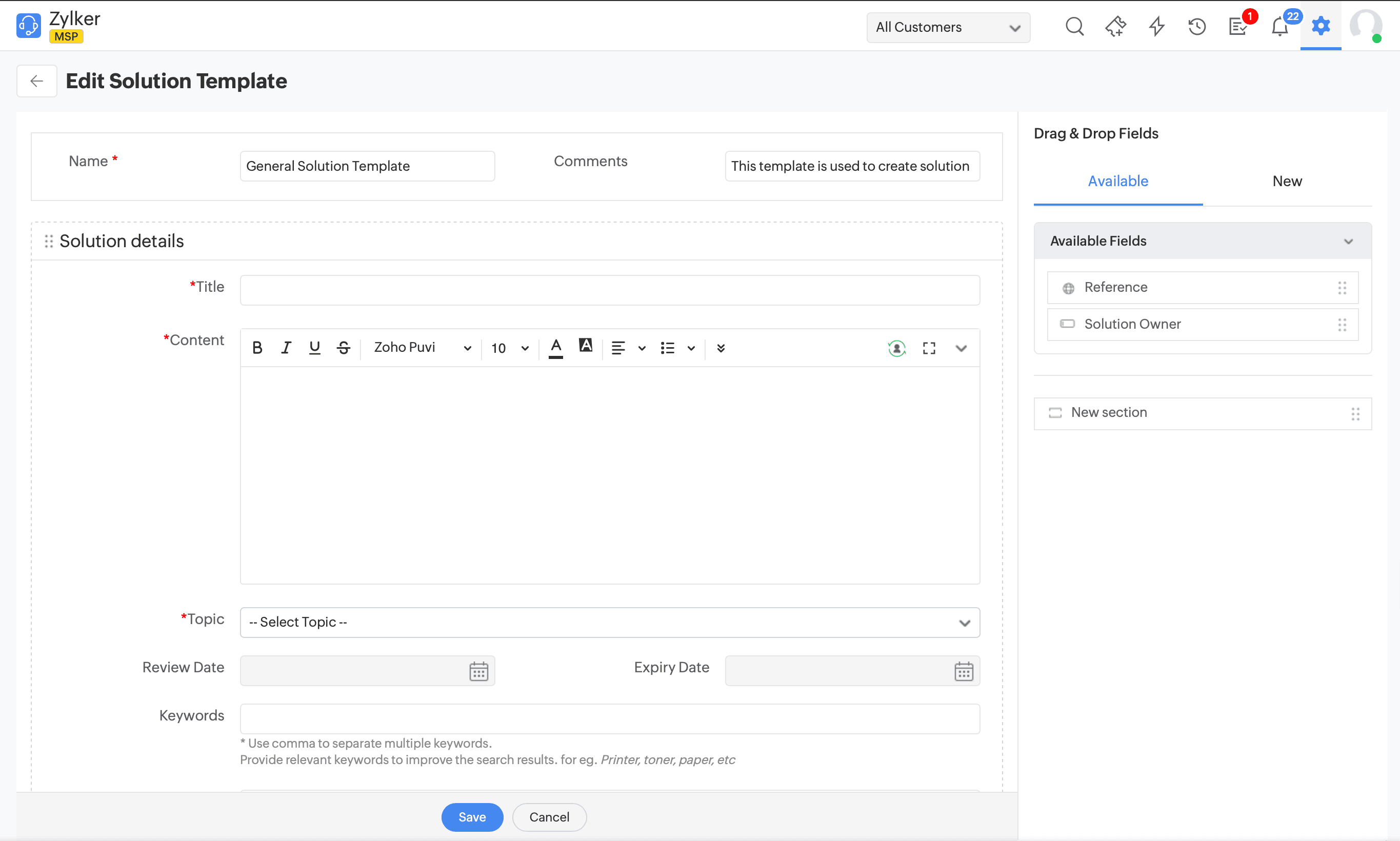Image resolution: width=1400 pixels, height=841 pixels.
Task: Open the global search icon
Action: [1074, 27]
